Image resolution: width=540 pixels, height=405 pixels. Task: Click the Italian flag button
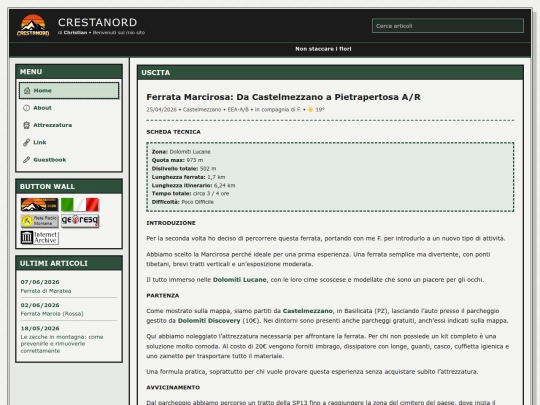[x=80, y=205]
